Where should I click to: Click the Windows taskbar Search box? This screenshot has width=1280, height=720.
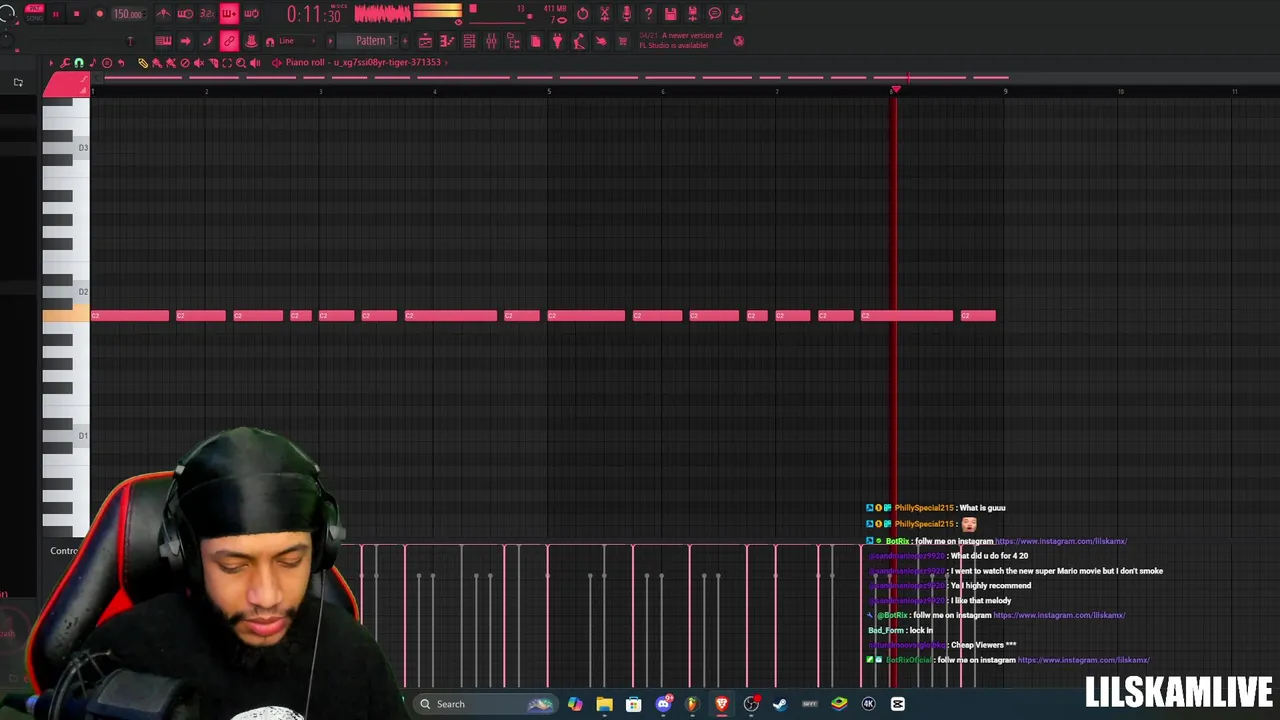pyautogui.click(x=484, y=704)
